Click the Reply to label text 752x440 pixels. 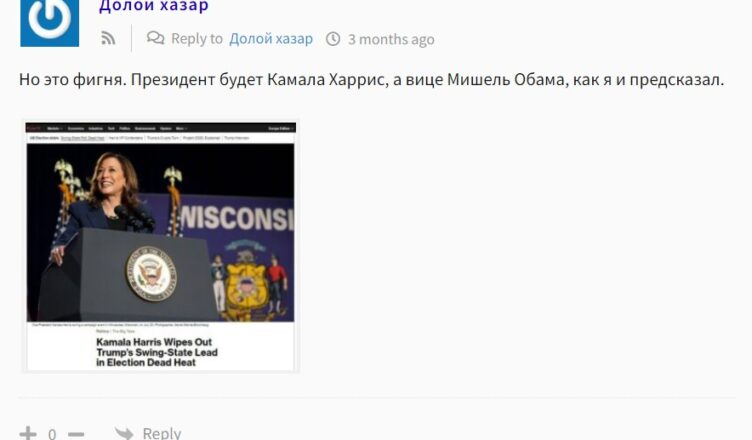point(197,38)
